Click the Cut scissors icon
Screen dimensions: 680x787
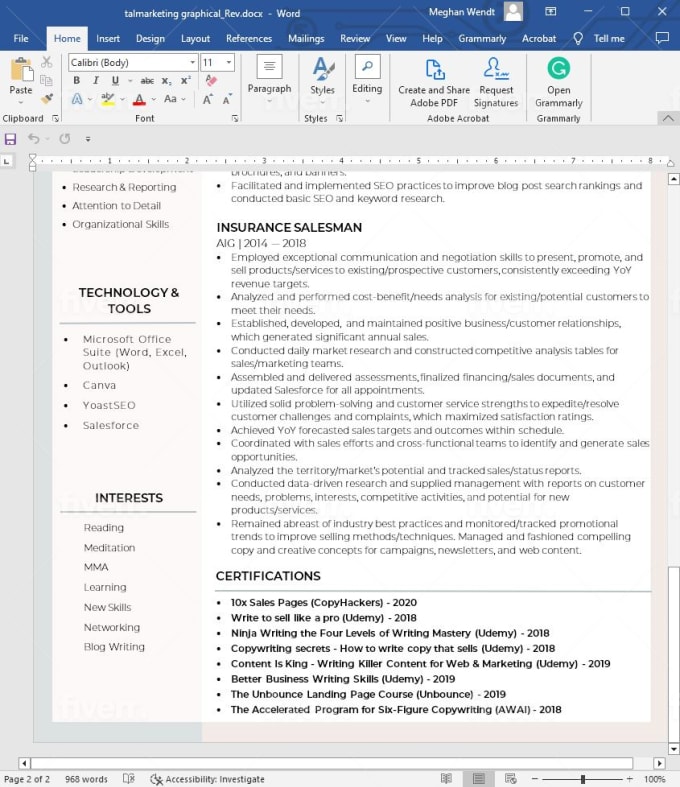coord(47,62)
